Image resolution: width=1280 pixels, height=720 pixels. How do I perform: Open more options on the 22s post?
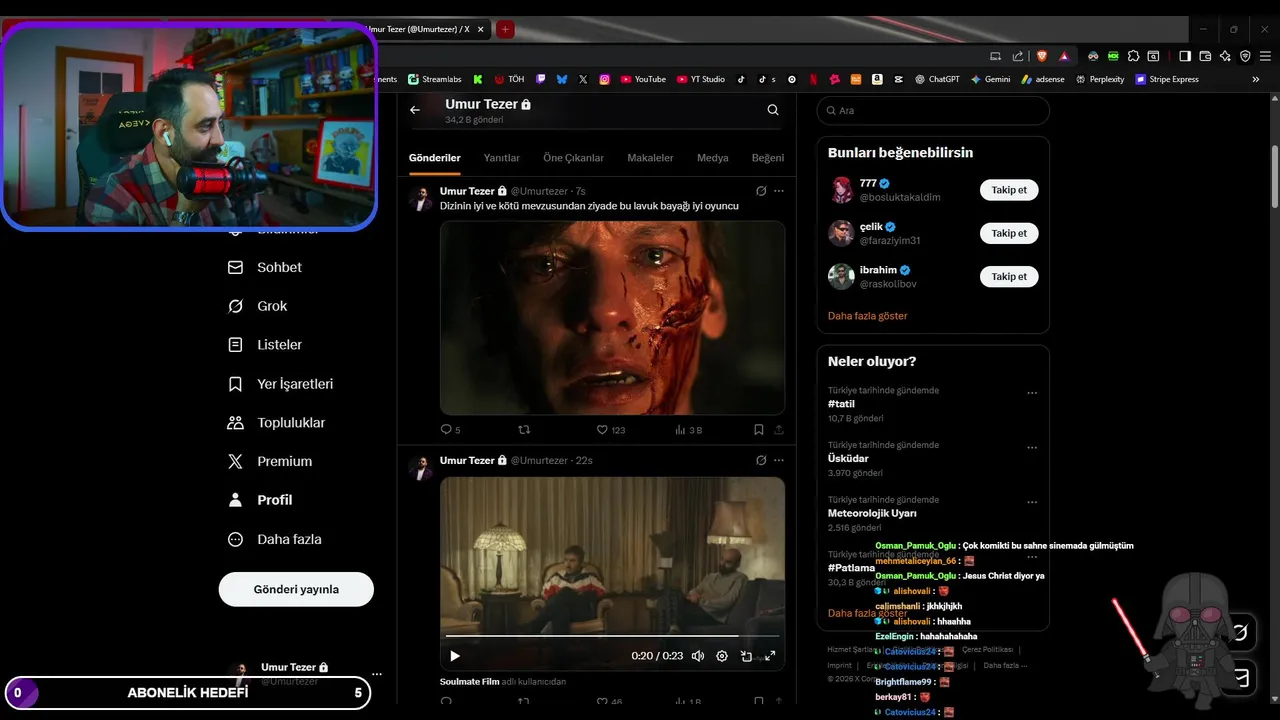click(x=779, y=460)
